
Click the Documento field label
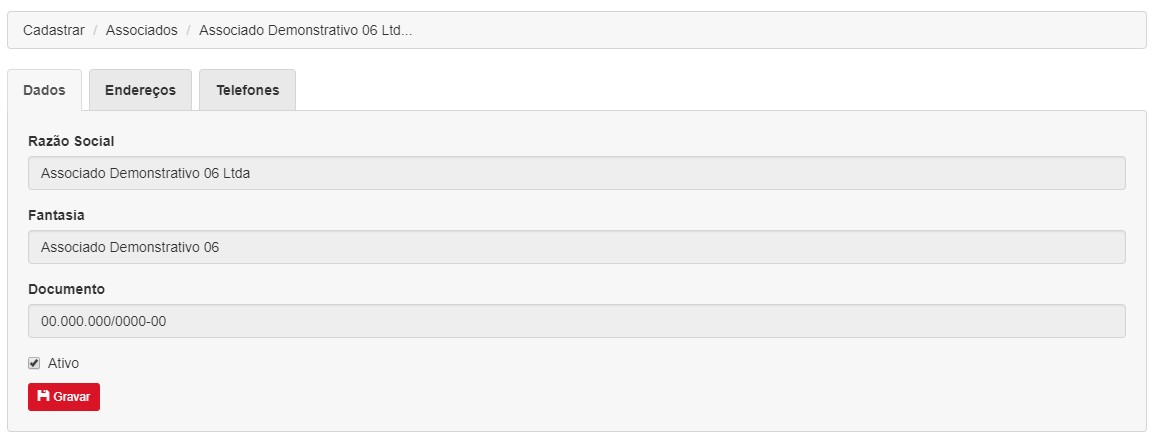[x=67, y=289]
